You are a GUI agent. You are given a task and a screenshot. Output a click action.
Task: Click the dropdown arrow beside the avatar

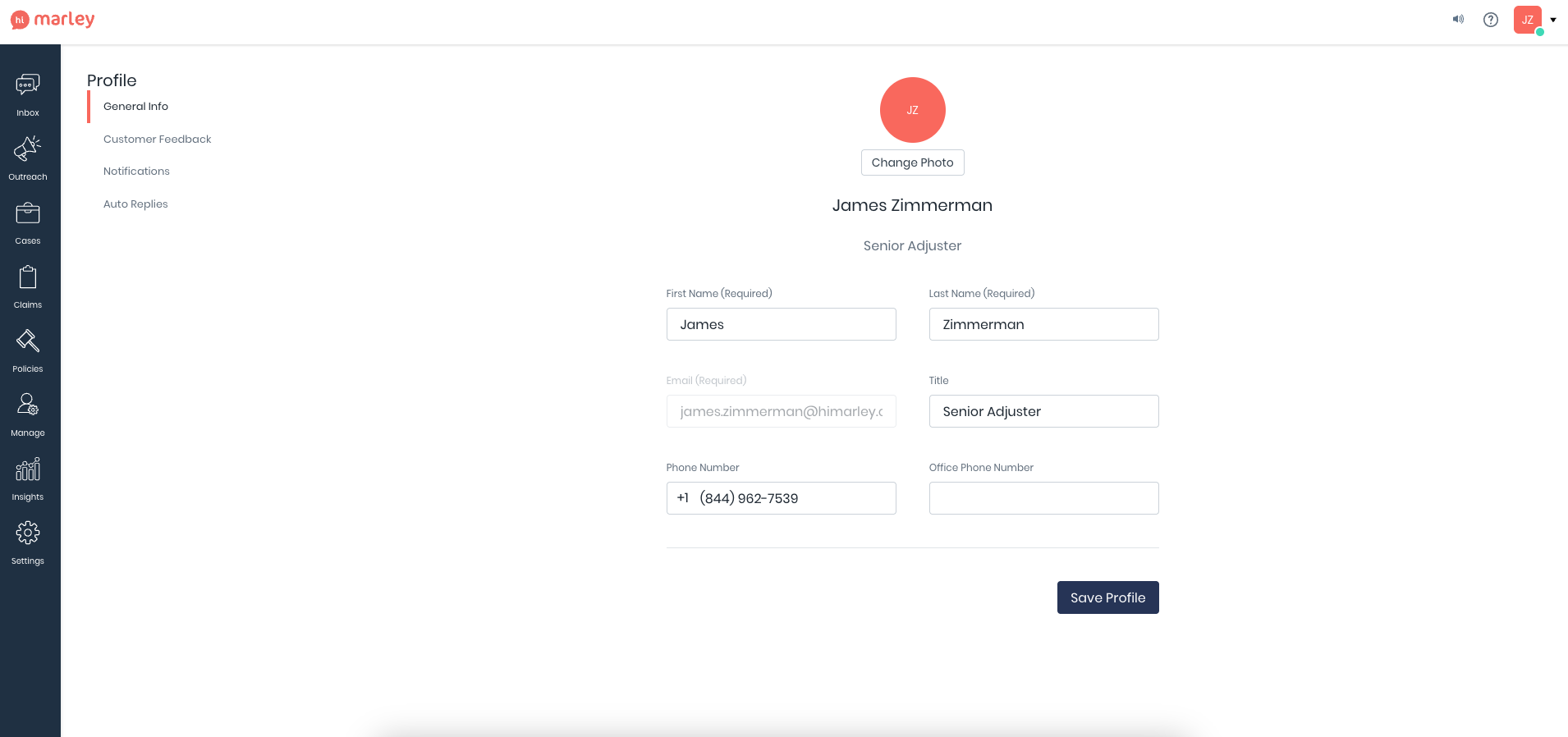1553,20
